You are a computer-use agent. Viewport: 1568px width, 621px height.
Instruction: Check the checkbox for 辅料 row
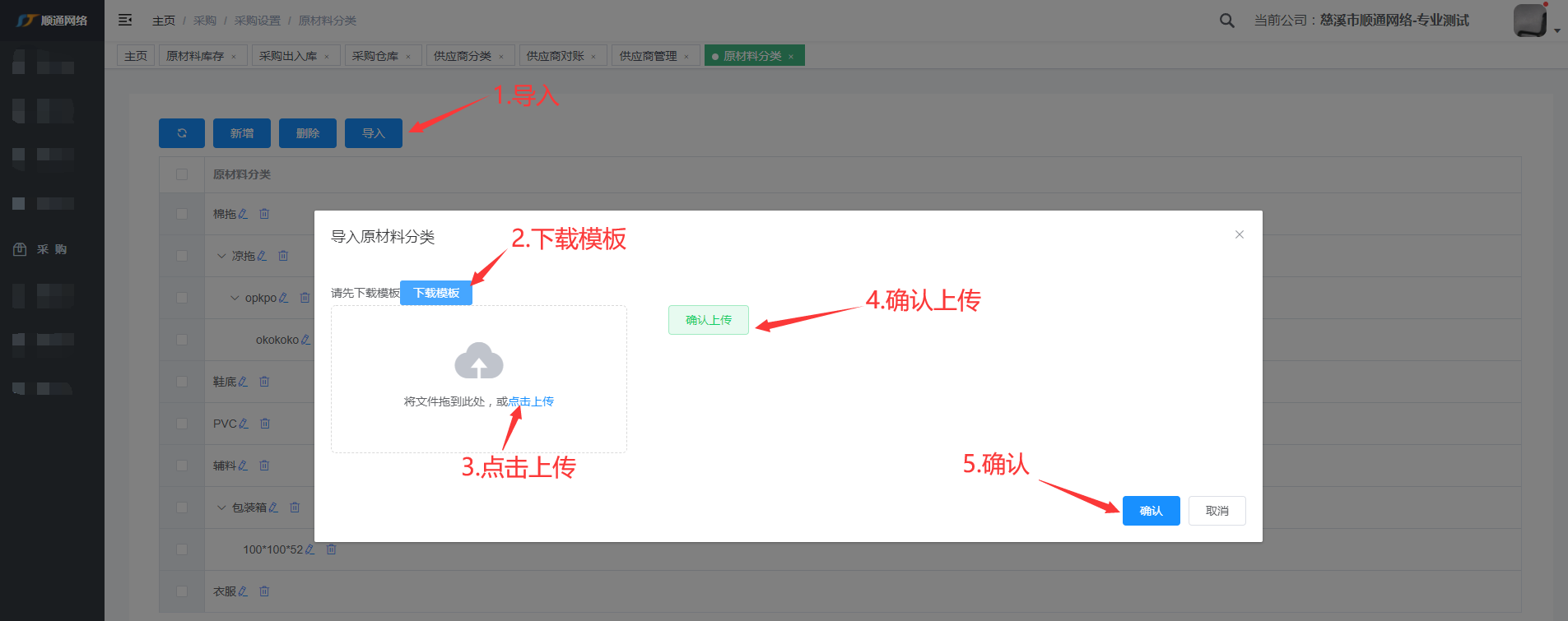coord(182,466)
